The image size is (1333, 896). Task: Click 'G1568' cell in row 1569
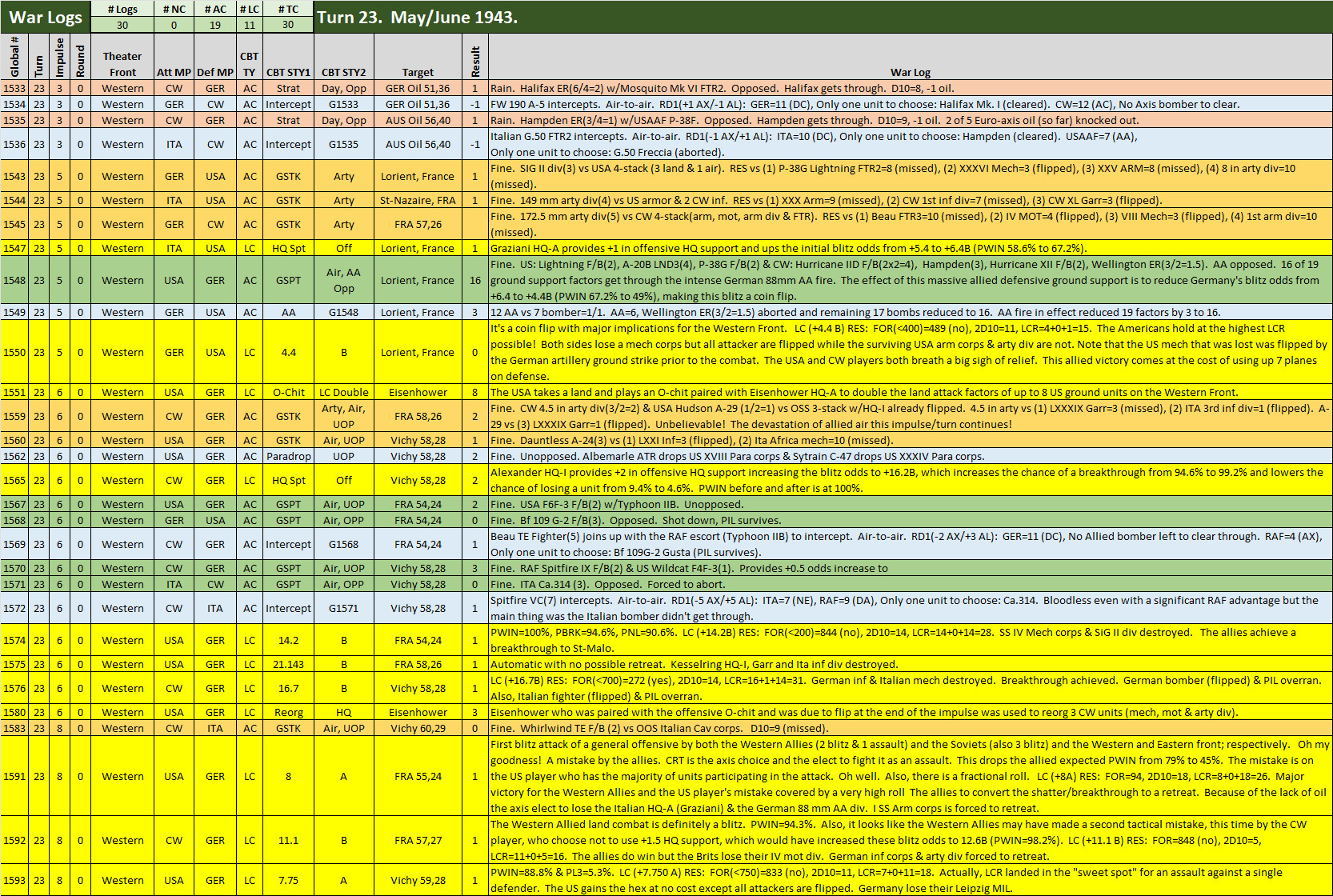point(344,544)
